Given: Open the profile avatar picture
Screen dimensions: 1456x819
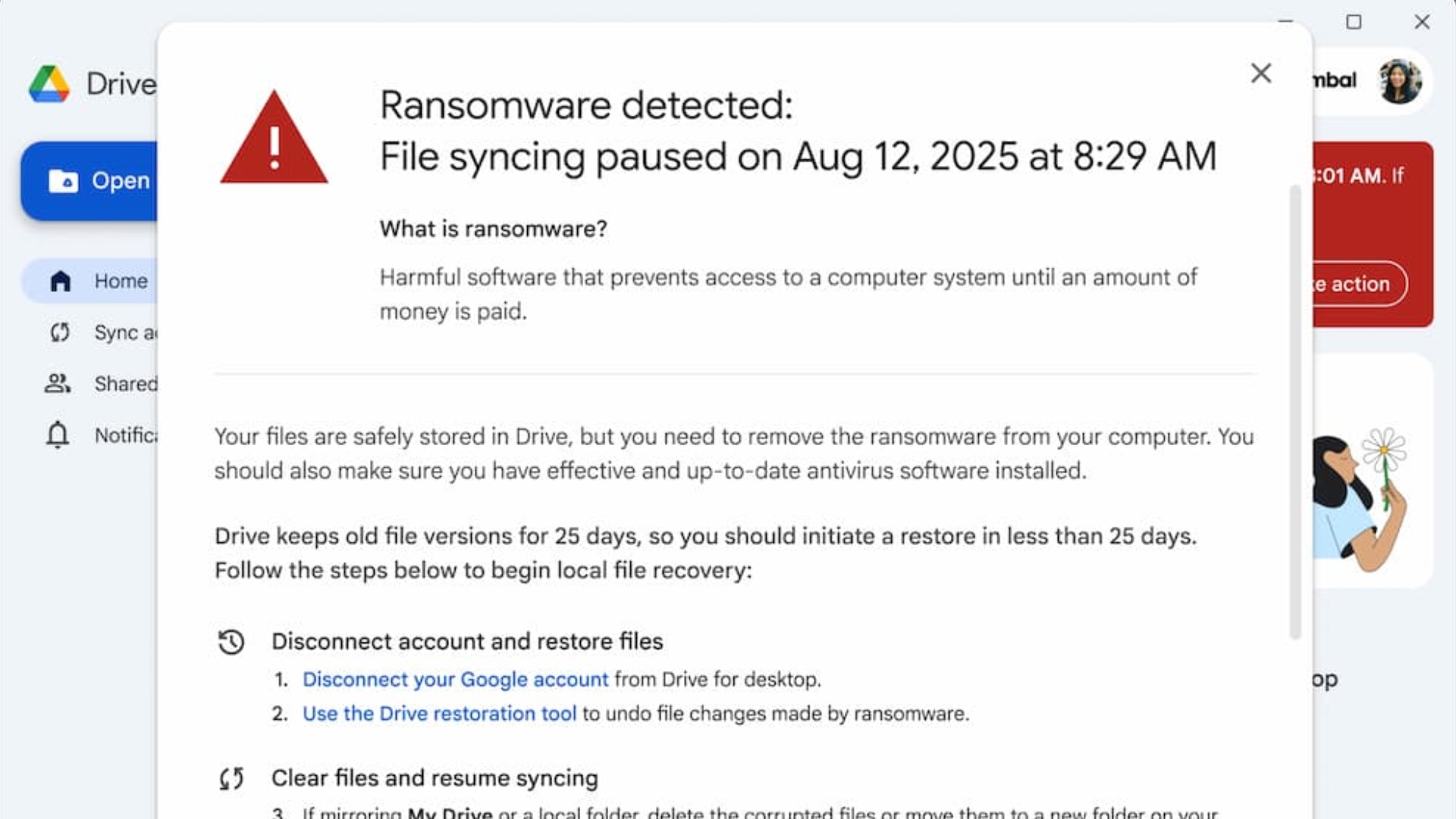Looking at the screenshot, I should [1400, 81].
